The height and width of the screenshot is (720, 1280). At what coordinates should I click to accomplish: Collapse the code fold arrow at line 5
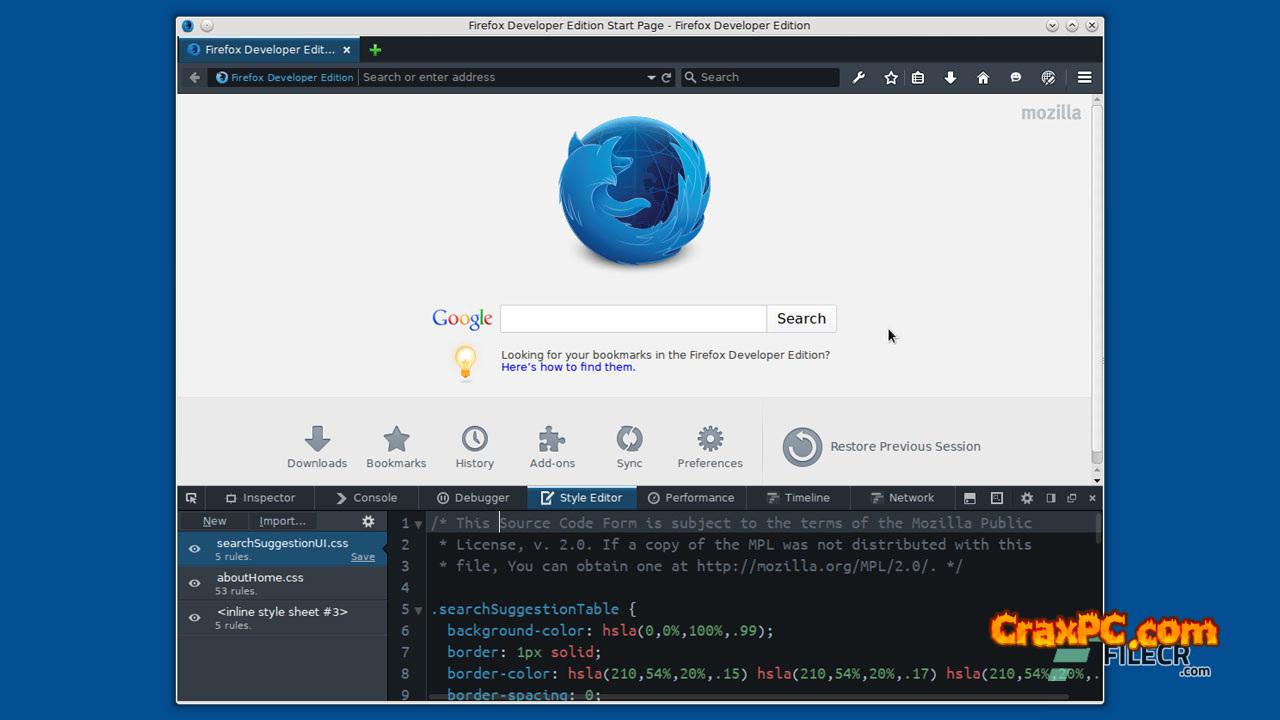point(418,610)
